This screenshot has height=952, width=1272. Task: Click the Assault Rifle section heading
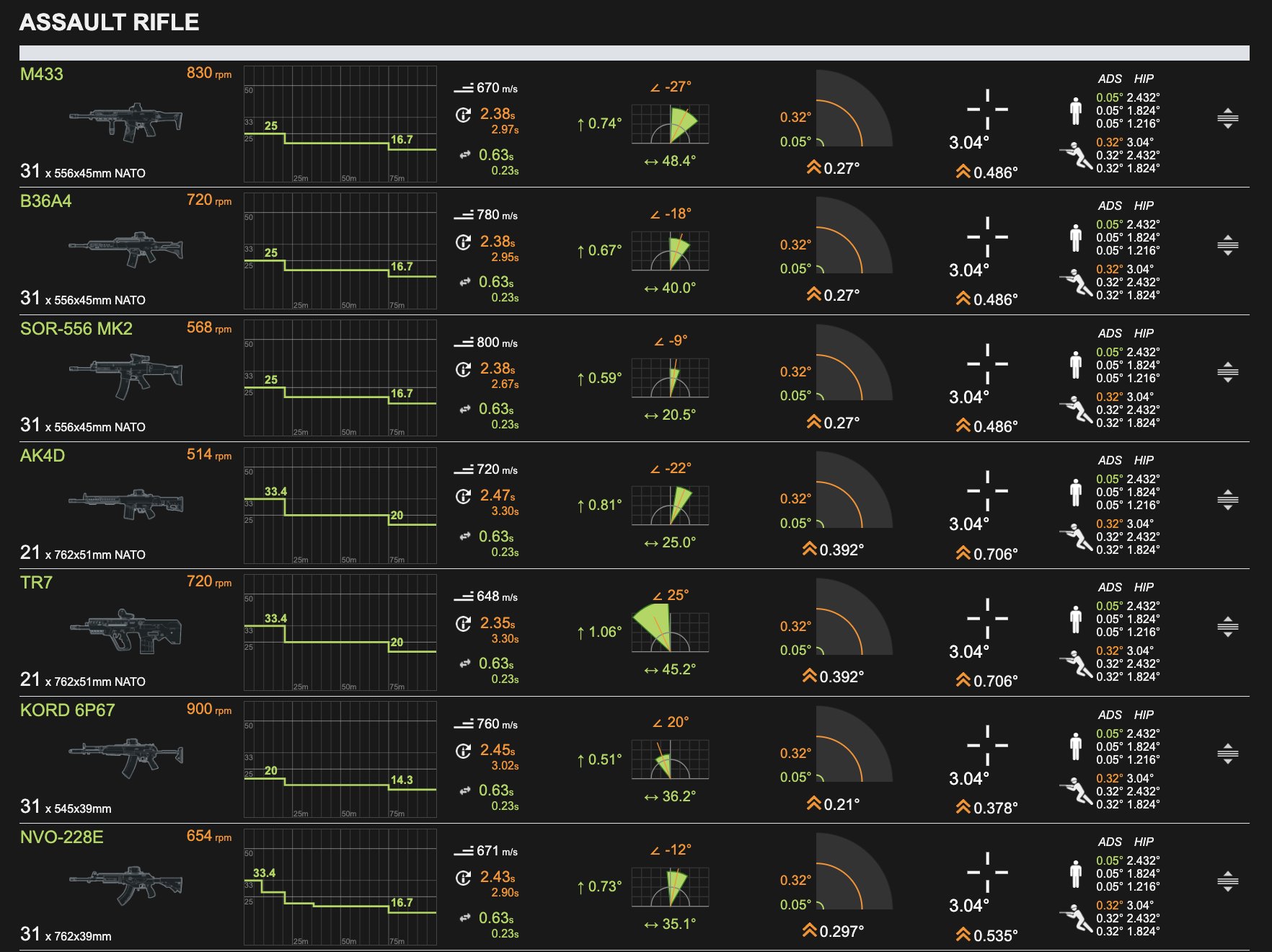[x=110, y=22]
